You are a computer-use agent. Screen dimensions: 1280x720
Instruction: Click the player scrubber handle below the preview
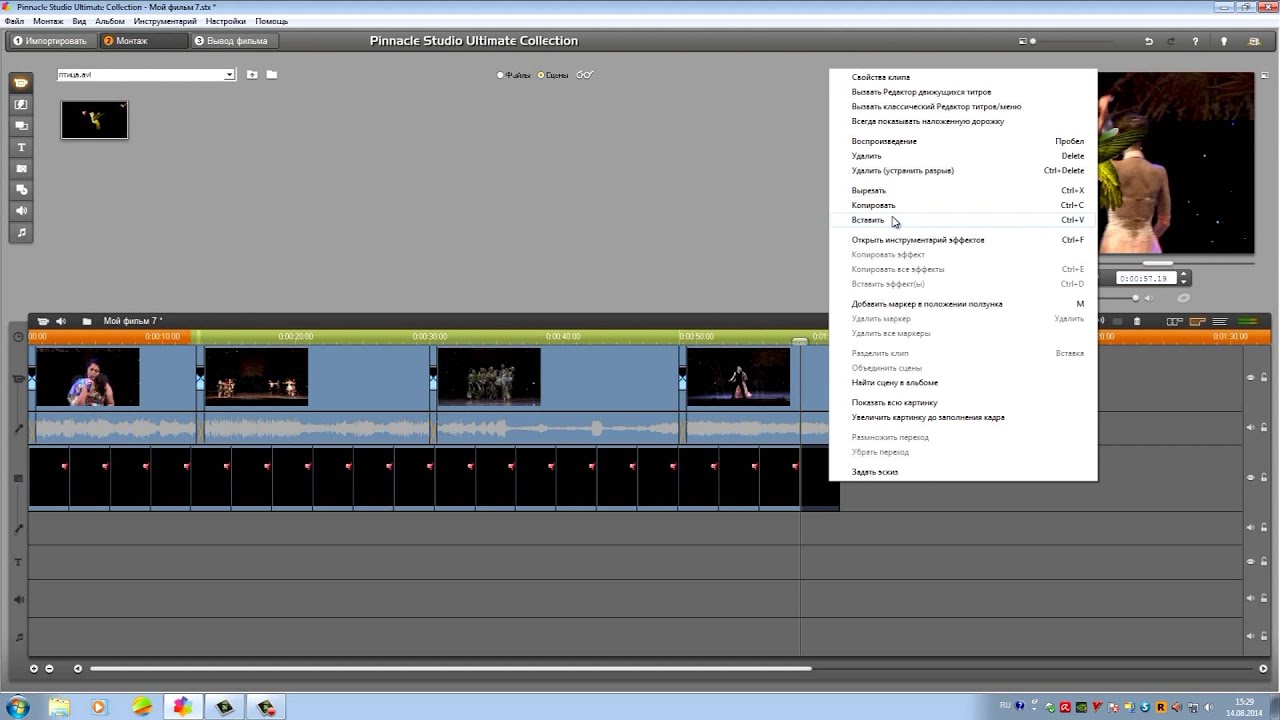coord(1158,264)
